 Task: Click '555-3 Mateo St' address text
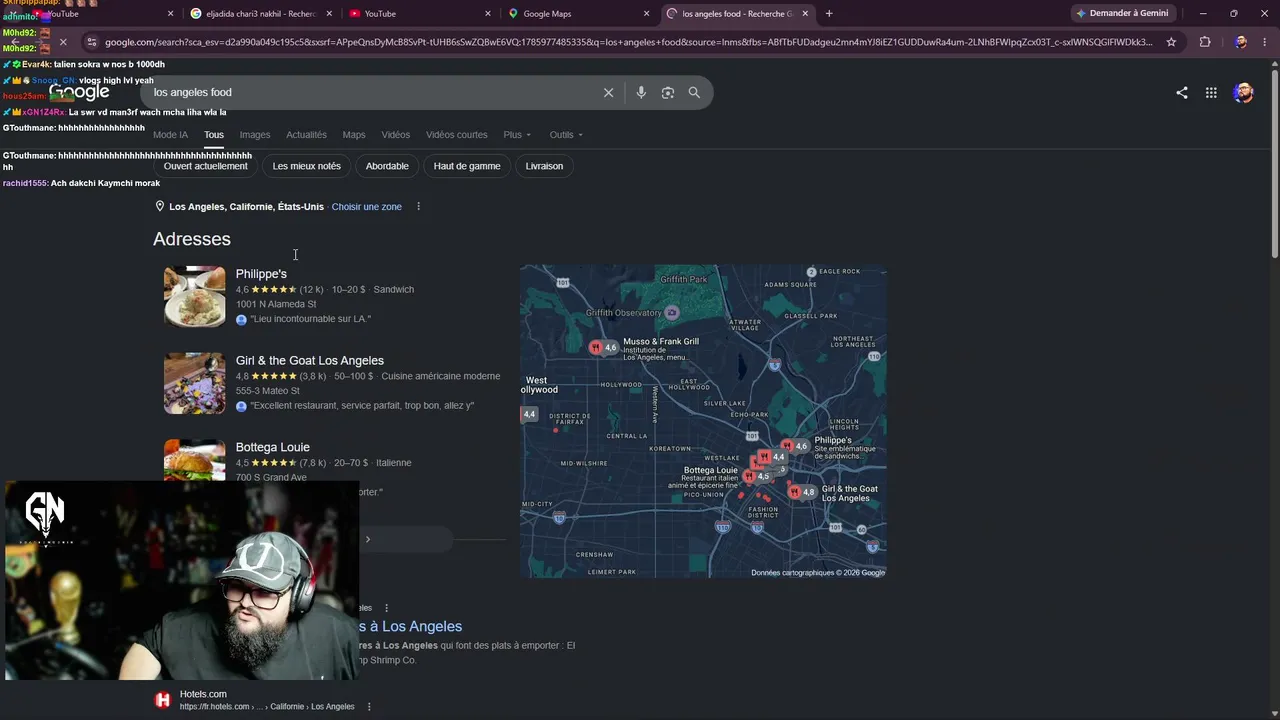click(x=268, y=391)
